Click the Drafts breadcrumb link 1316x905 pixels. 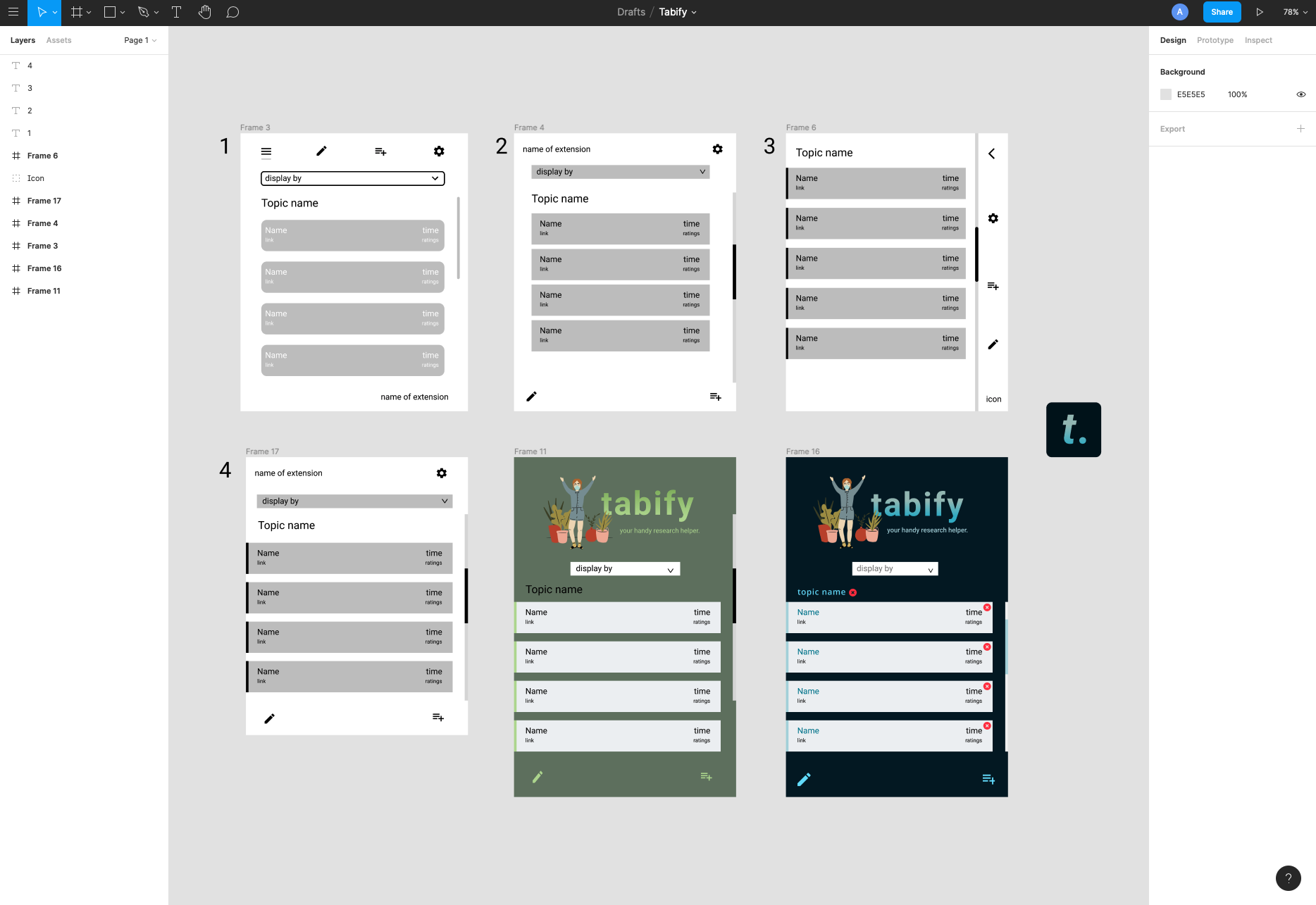point(631,12)
